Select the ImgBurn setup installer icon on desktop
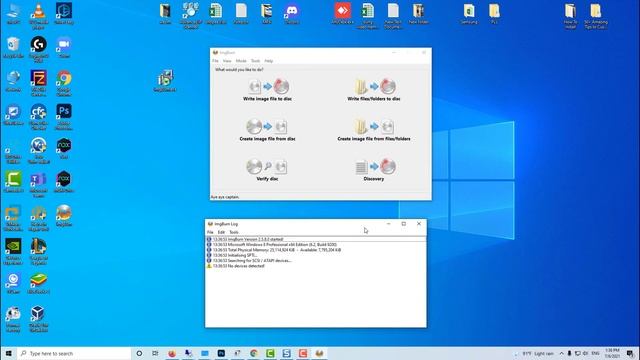 [165, 80]
